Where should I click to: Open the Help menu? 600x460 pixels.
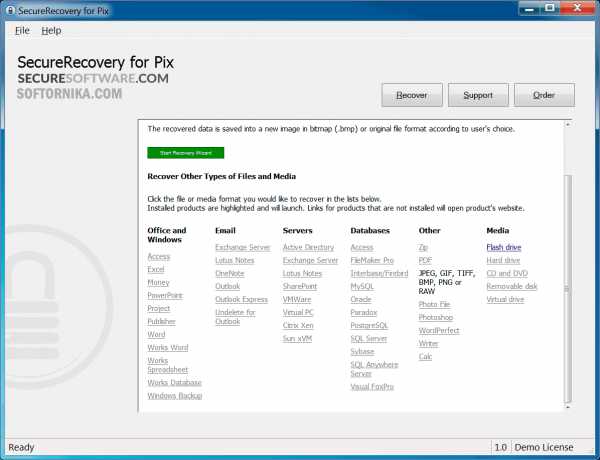[x=51, y=31]
